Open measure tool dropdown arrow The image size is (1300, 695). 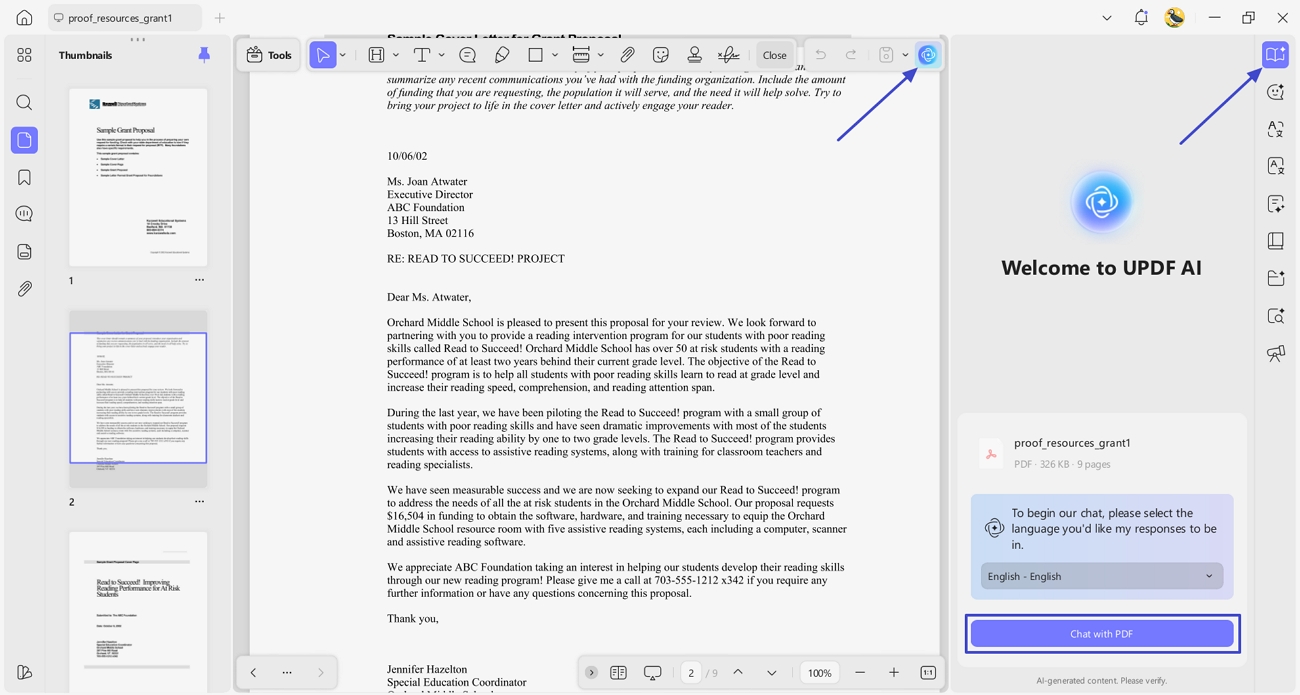pyautogui.click(x=600, y=55)
